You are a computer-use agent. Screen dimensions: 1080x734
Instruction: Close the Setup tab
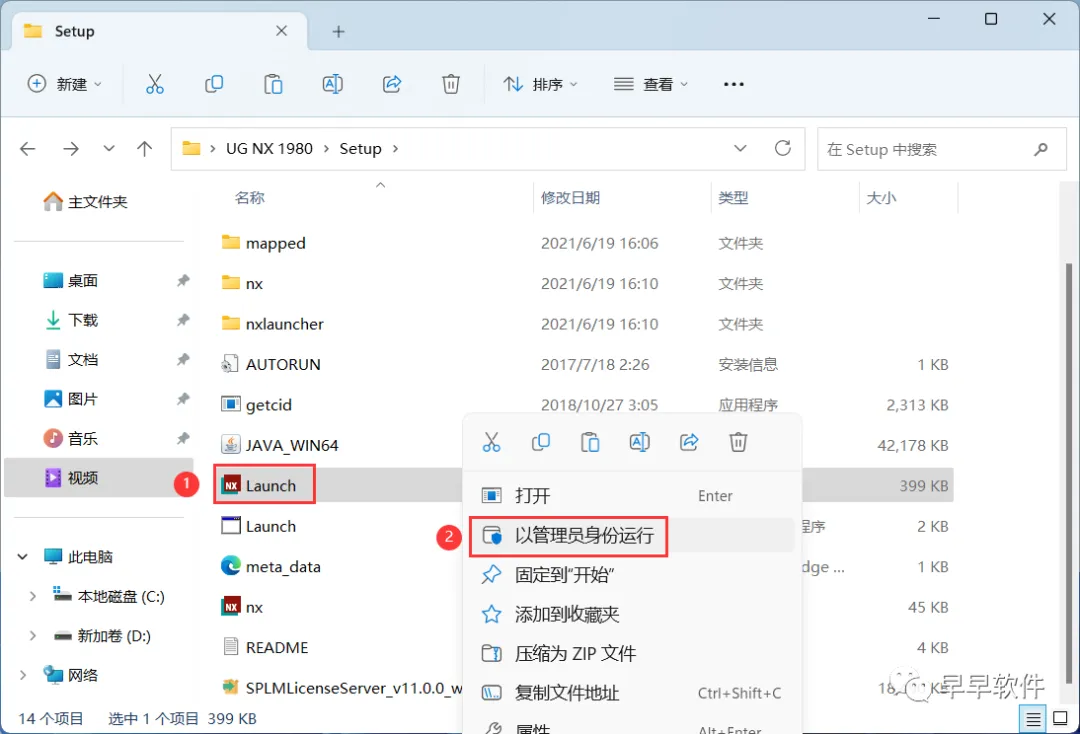click(x=282, y=31)
